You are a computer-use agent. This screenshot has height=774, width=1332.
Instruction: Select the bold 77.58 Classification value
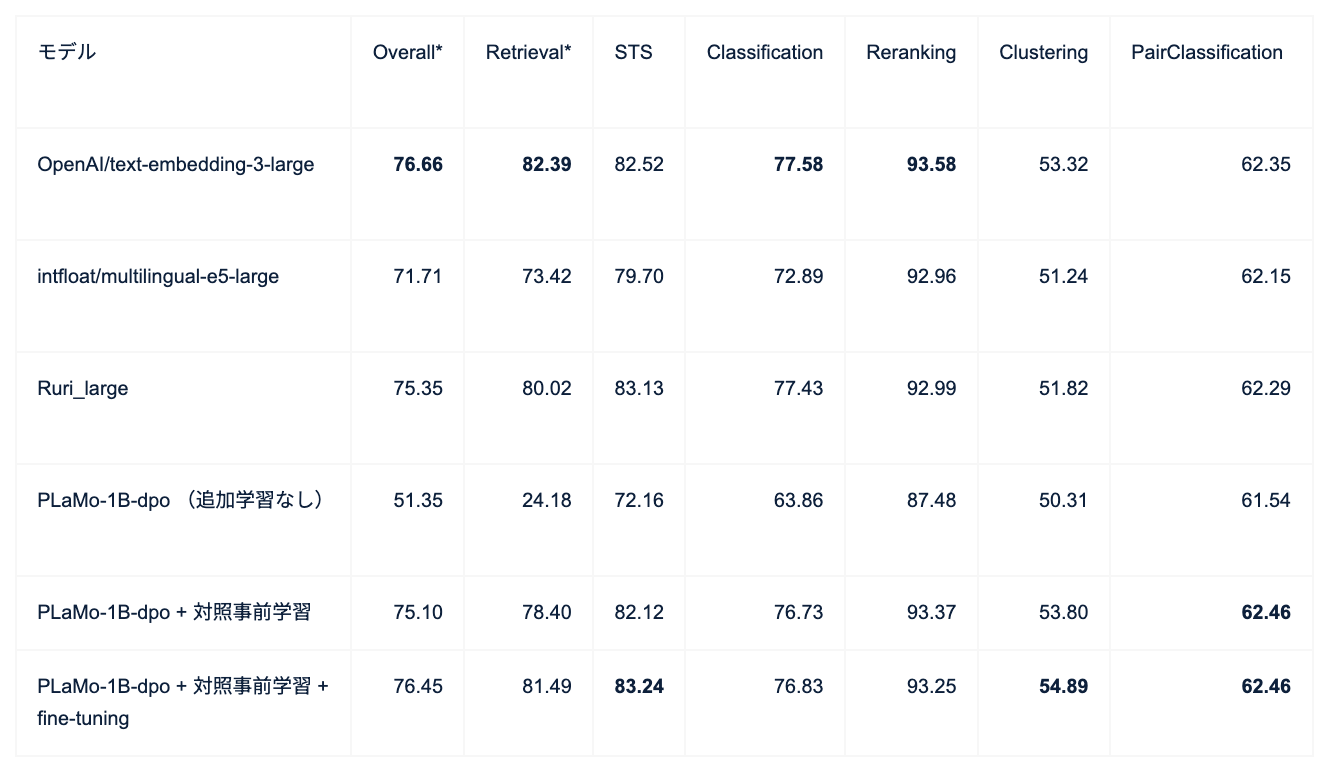798,164
